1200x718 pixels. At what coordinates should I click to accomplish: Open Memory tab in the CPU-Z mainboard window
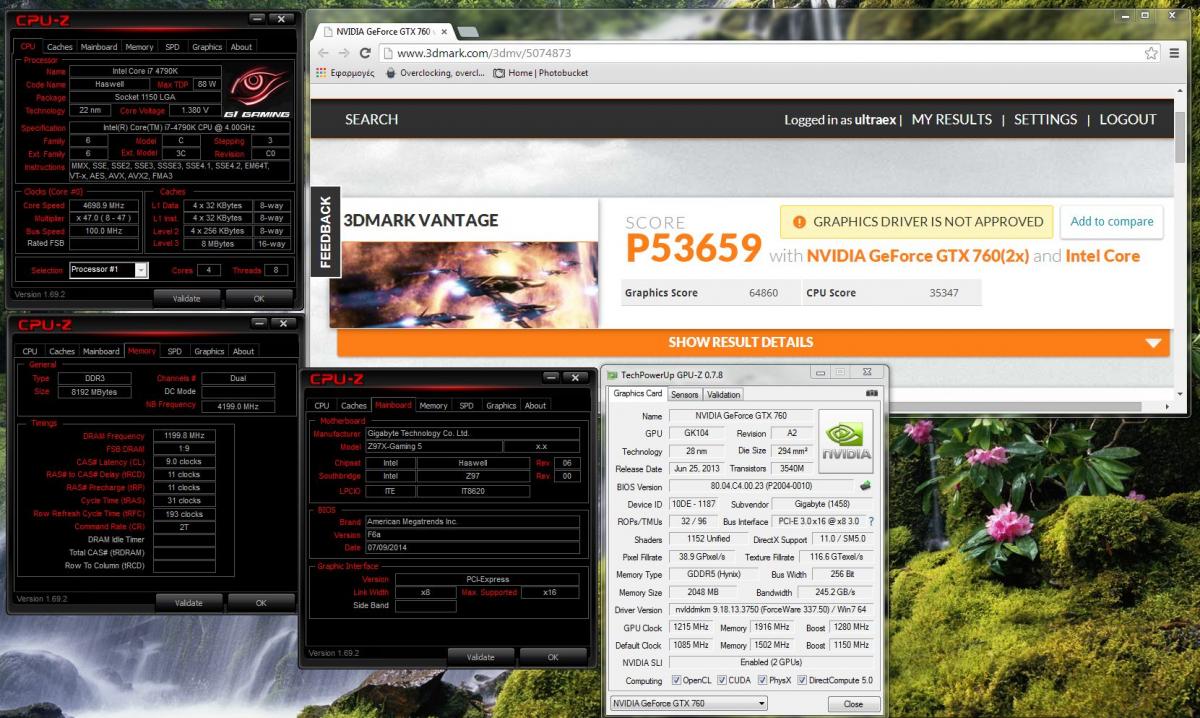point(433,406)
